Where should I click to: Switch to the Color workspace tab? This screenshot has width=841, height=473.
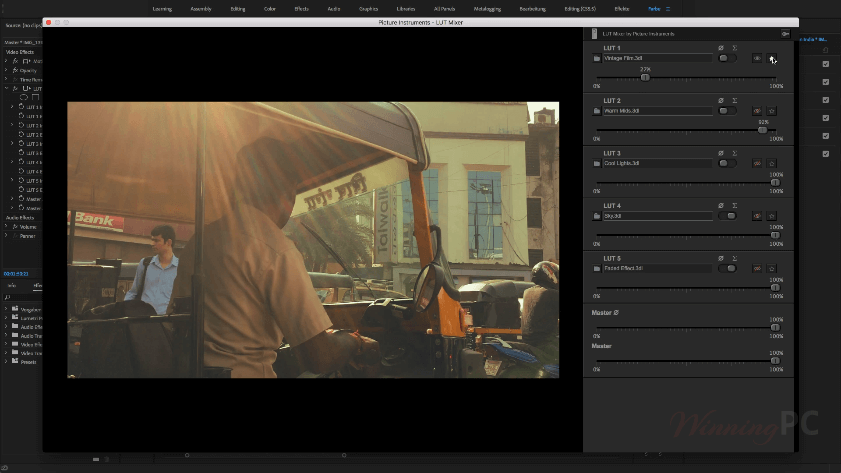(x=270, y=9)
